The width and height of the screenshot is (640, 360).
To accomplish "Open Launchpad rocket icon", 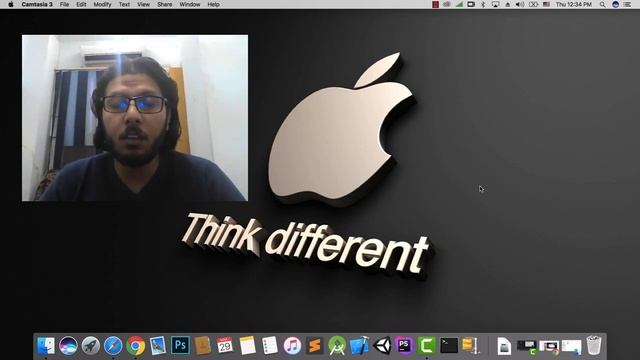I will 91,346.
